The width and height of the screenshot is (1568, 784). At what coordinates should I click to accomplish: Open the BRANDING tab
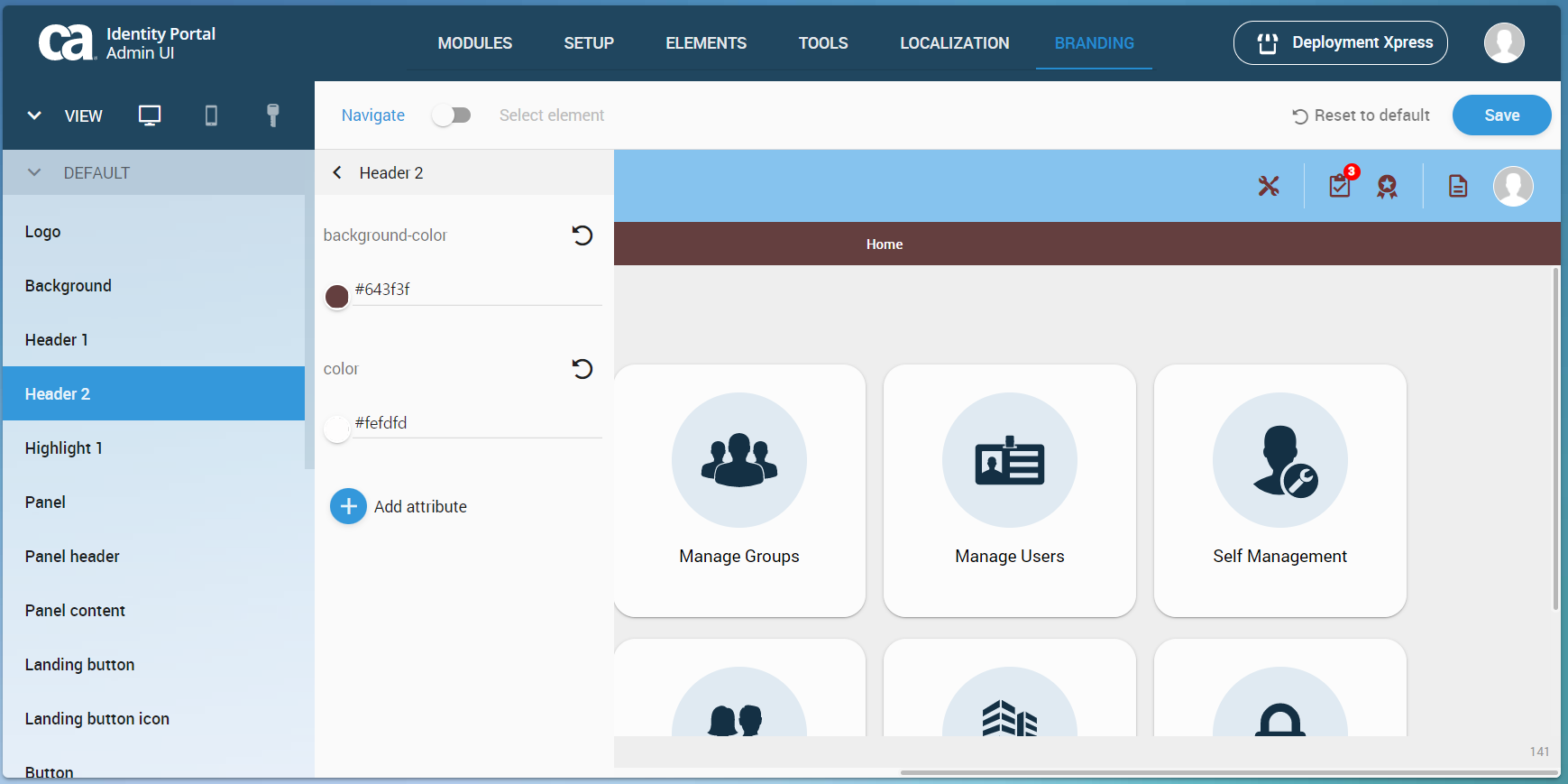pyautogui.click(x=1095, y=43)
